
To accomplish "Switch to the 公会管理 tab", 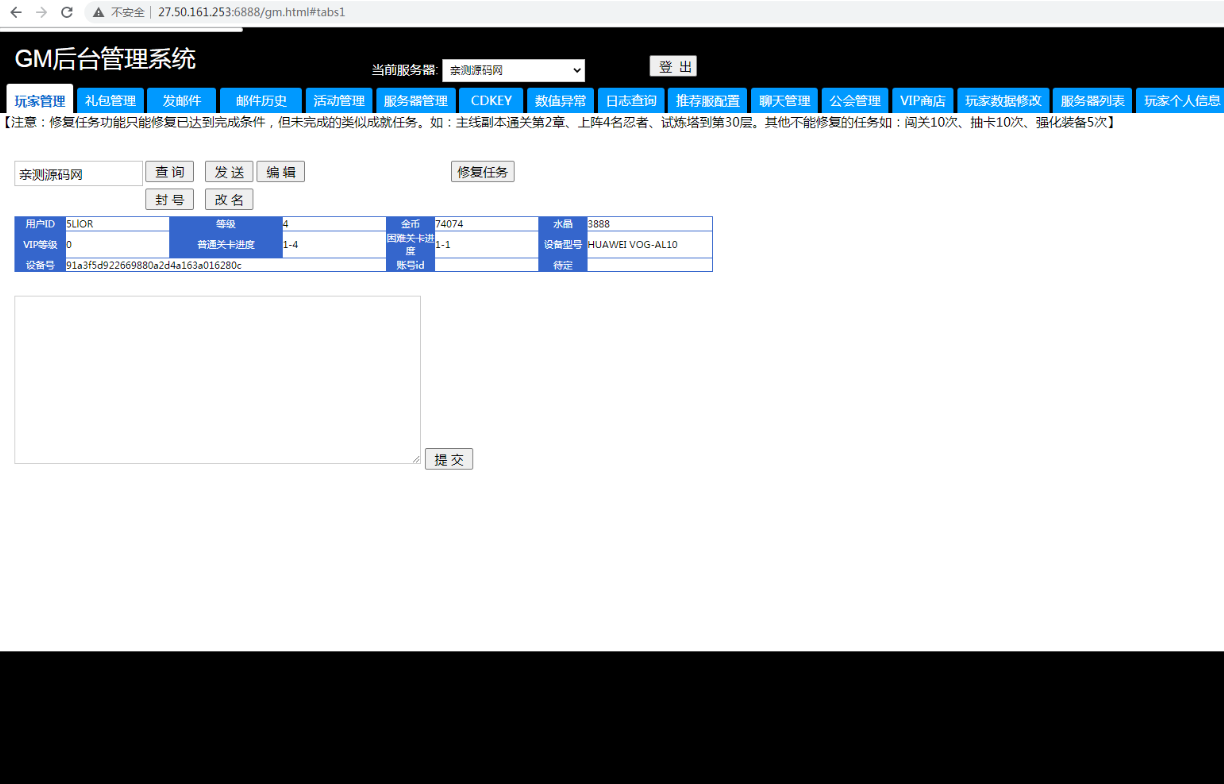I will [x=855, y=101].
